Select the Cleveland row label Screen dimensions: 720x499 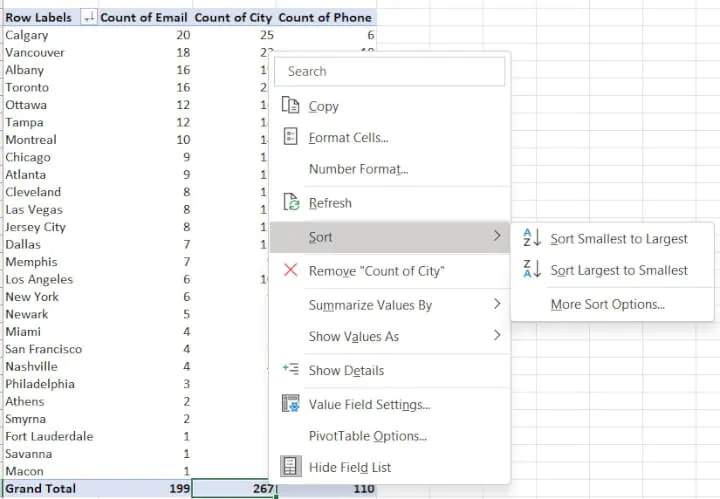coord(33,192)
